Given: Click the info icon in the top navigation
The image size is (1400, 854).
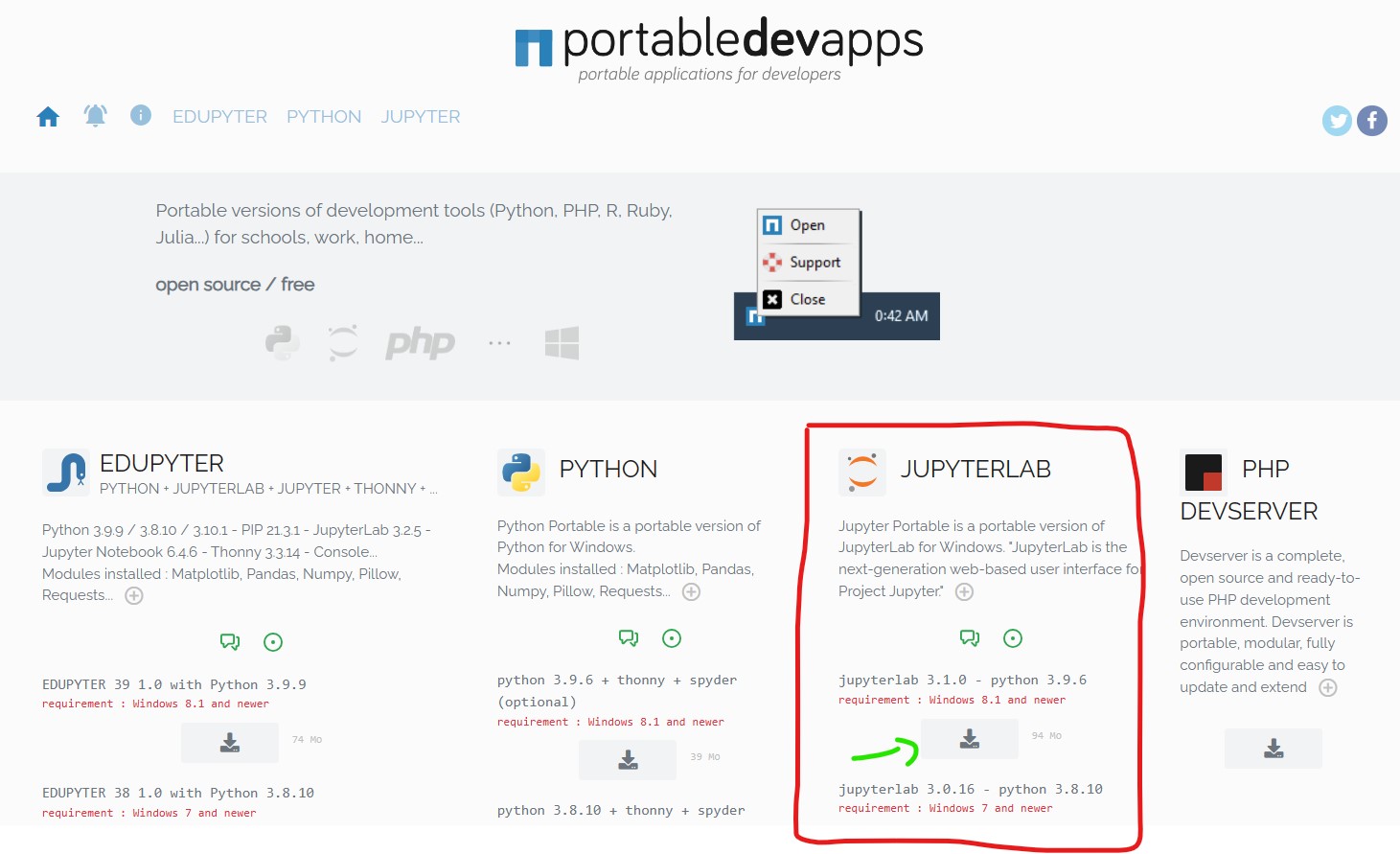Looking at the screenshot, I should (x=140, y=115).
